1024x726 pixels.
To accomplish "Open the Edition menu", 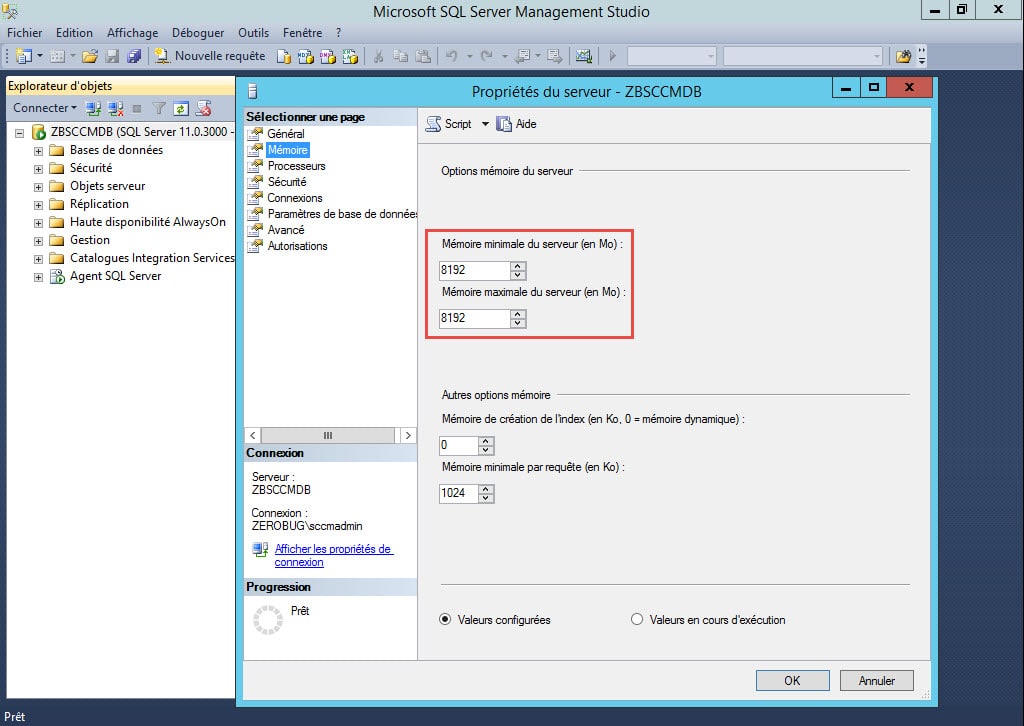I will pyautogui.click(x=74, y=33).
